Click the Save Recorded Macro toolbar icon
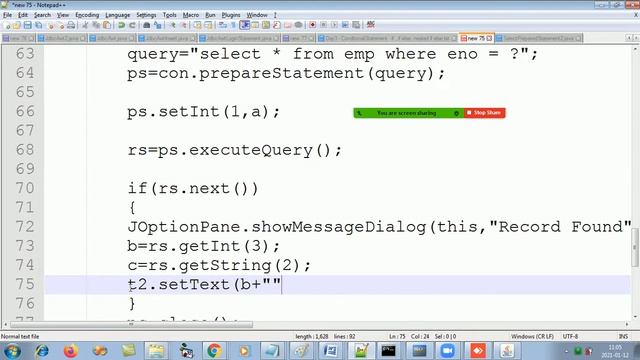 356,25
